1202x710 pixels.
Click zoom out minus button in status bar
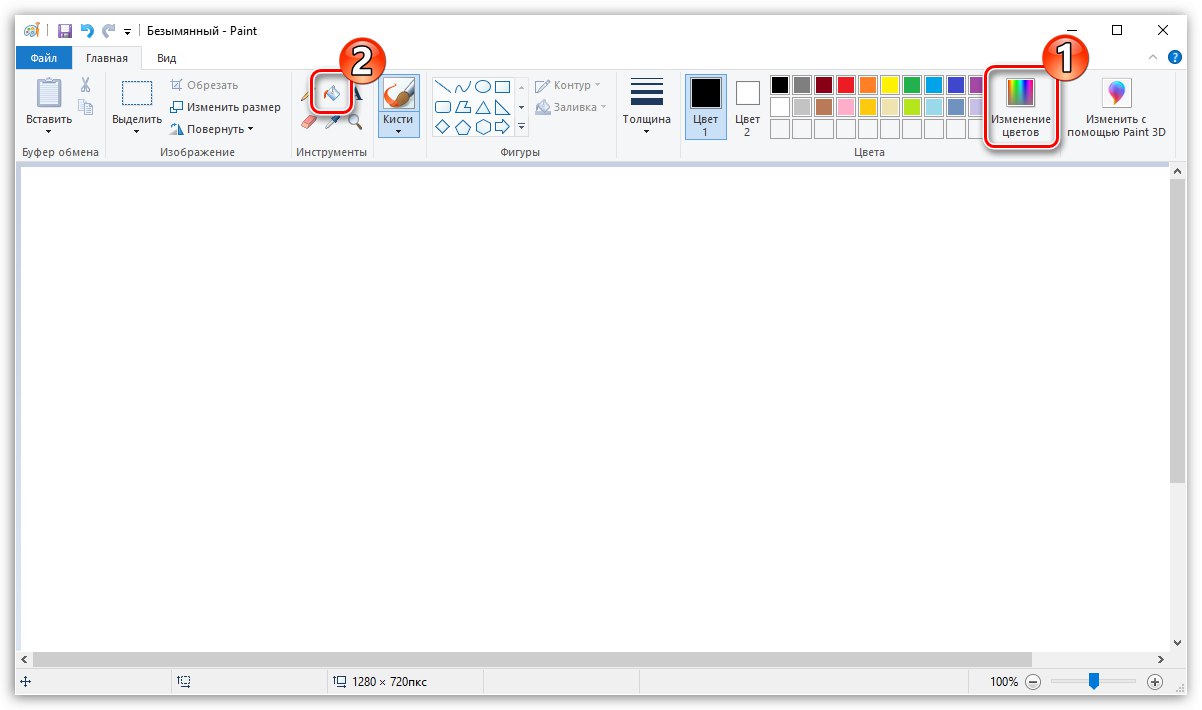pyautogui.click(x=1033, y=682)
